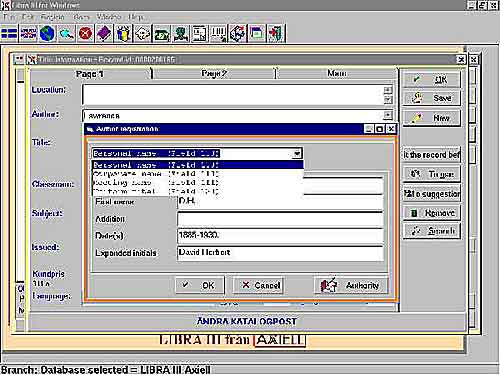The image size is (500, 375).
Task: Click the form layout toolbar icon
Action: click(x=200, y=34)
